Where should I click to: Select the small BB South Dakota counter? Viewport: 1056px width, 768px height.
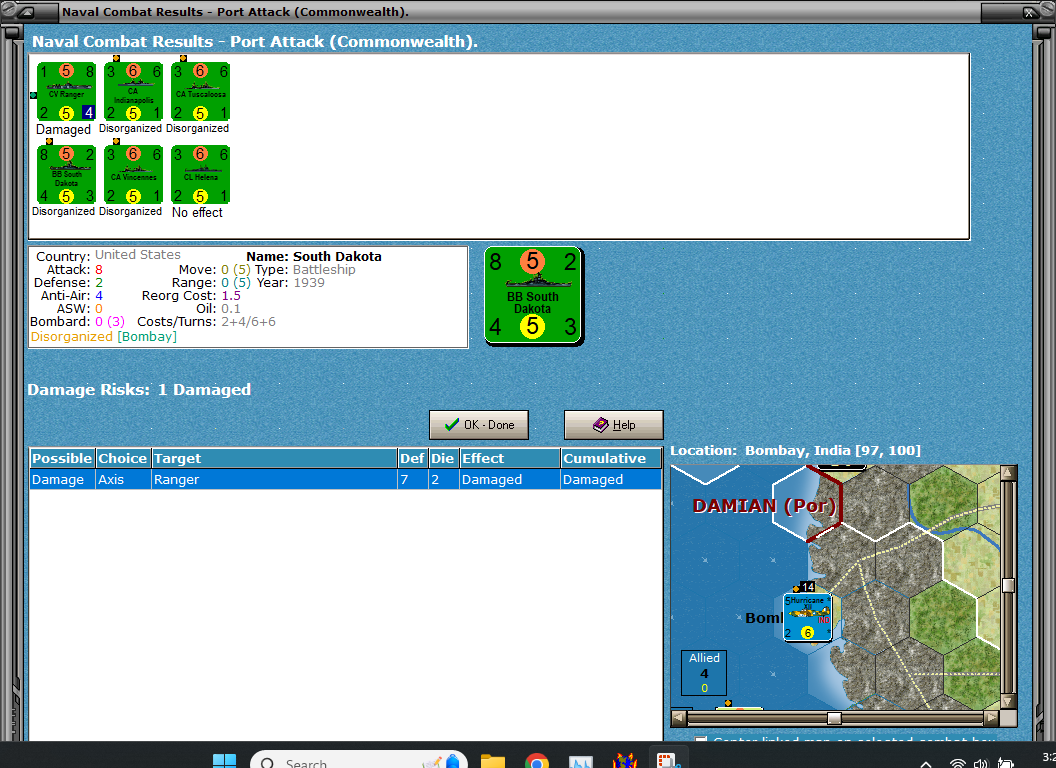67,174
